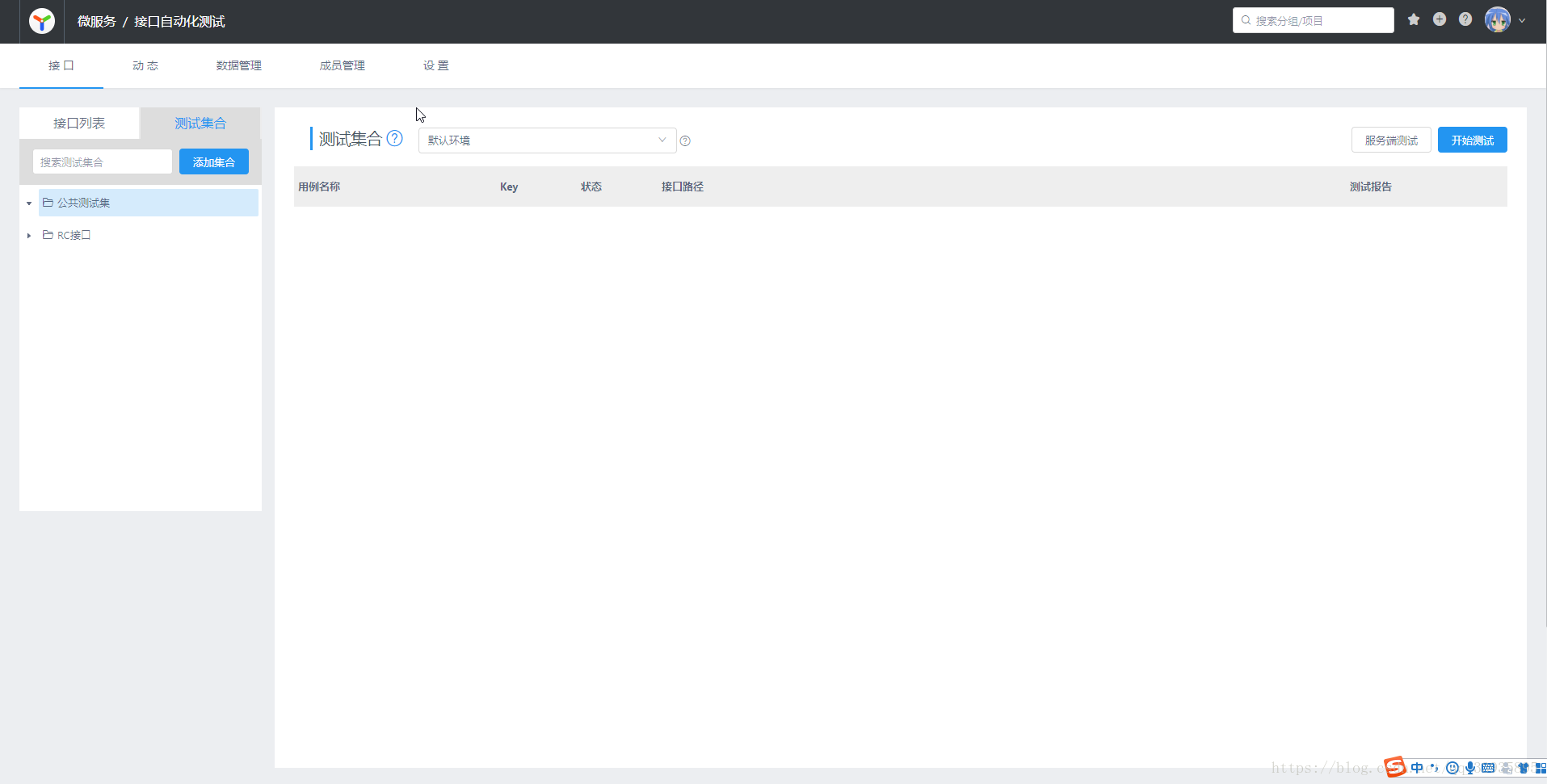The image size is (1547, 784).
Task: Select the 测试集合 panel tab
Action: tap(200, 123)
